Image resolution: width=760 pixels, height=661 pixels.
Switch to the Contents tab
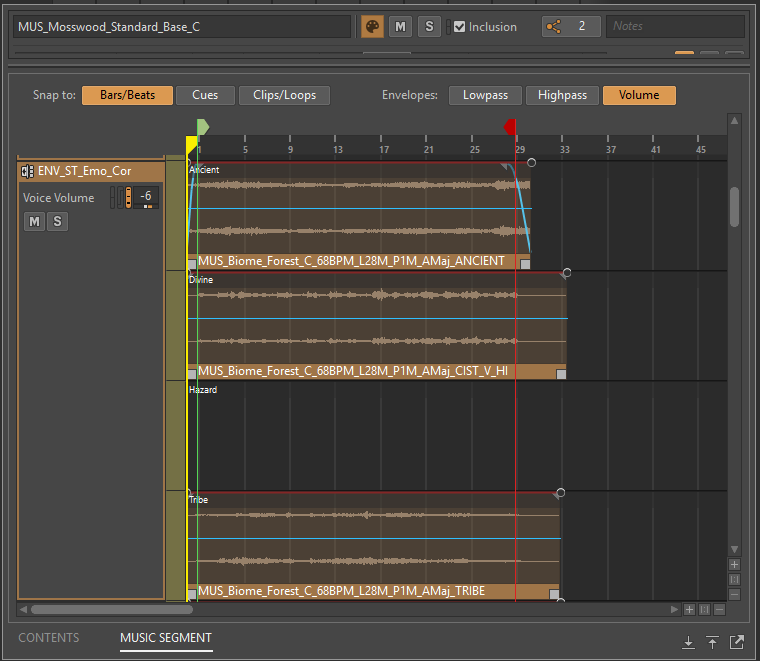(x=49, y=638)
